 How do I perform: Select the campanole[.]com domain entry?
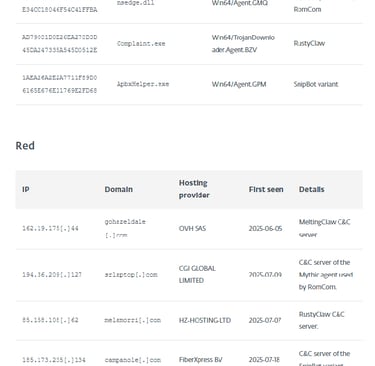tap(133, 360)
